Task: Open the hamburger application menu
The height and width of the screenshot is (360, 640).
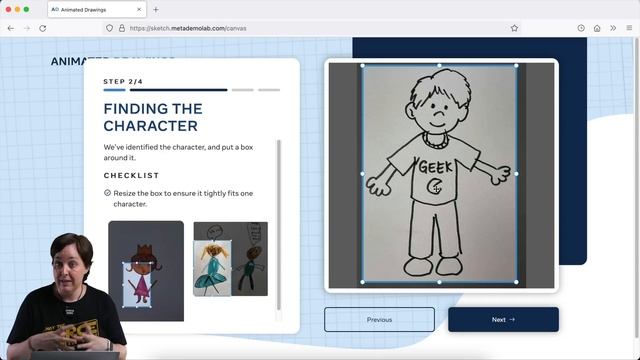Action: click(x=629, y=28)
